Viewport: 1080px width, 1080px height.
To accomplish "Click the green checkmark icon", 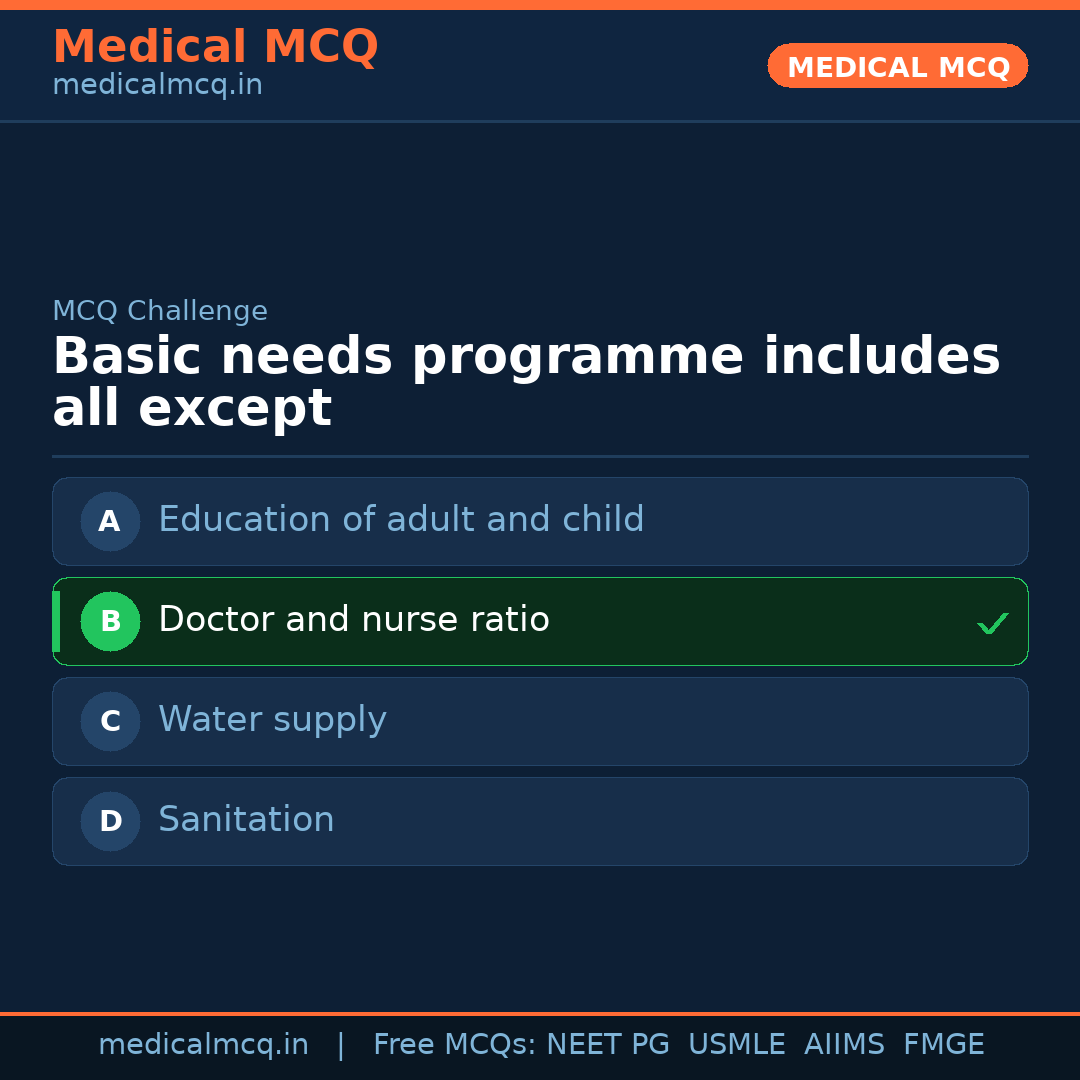I will pos(993,623).
